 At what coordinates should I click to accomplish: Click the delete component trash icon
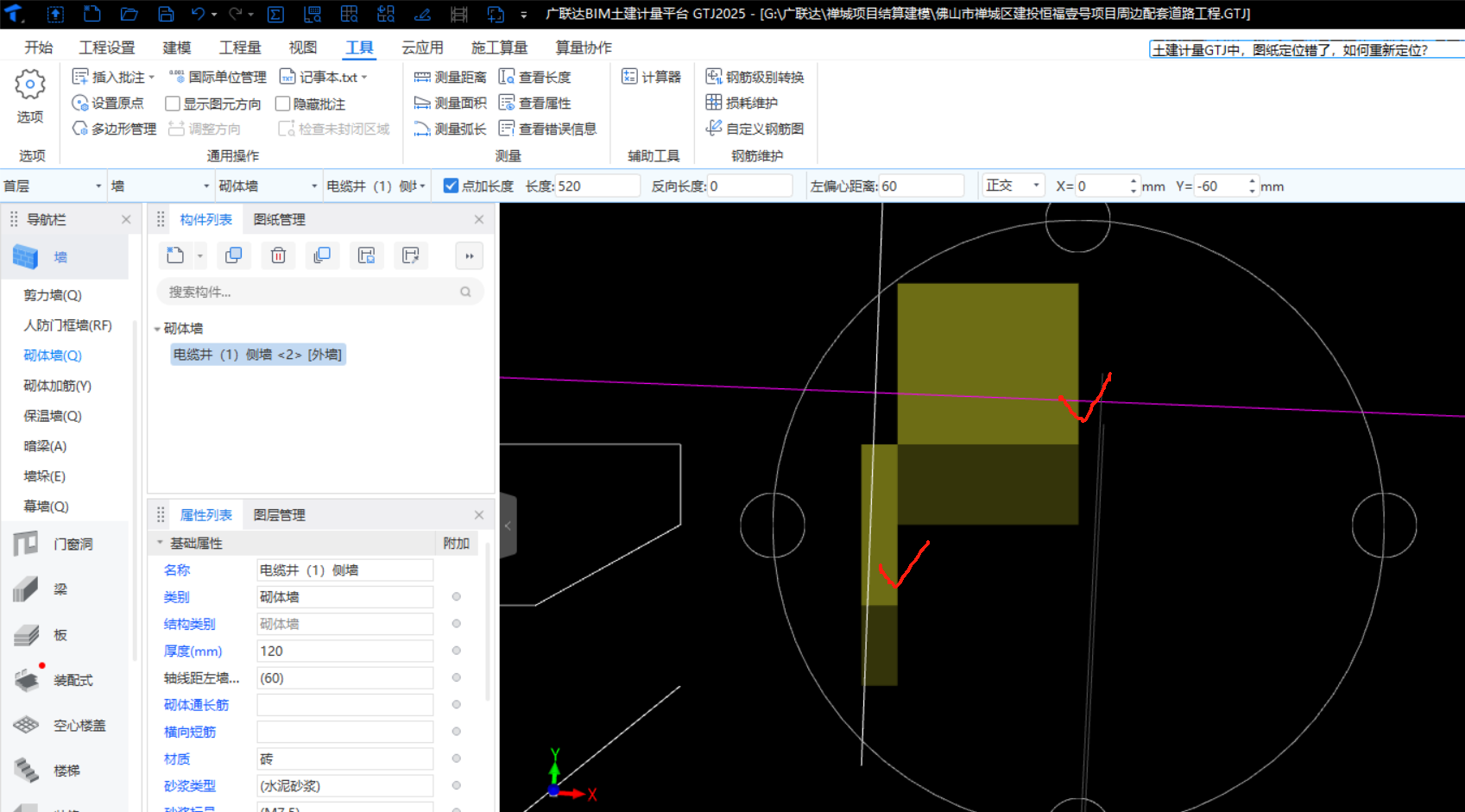(278, 255)
